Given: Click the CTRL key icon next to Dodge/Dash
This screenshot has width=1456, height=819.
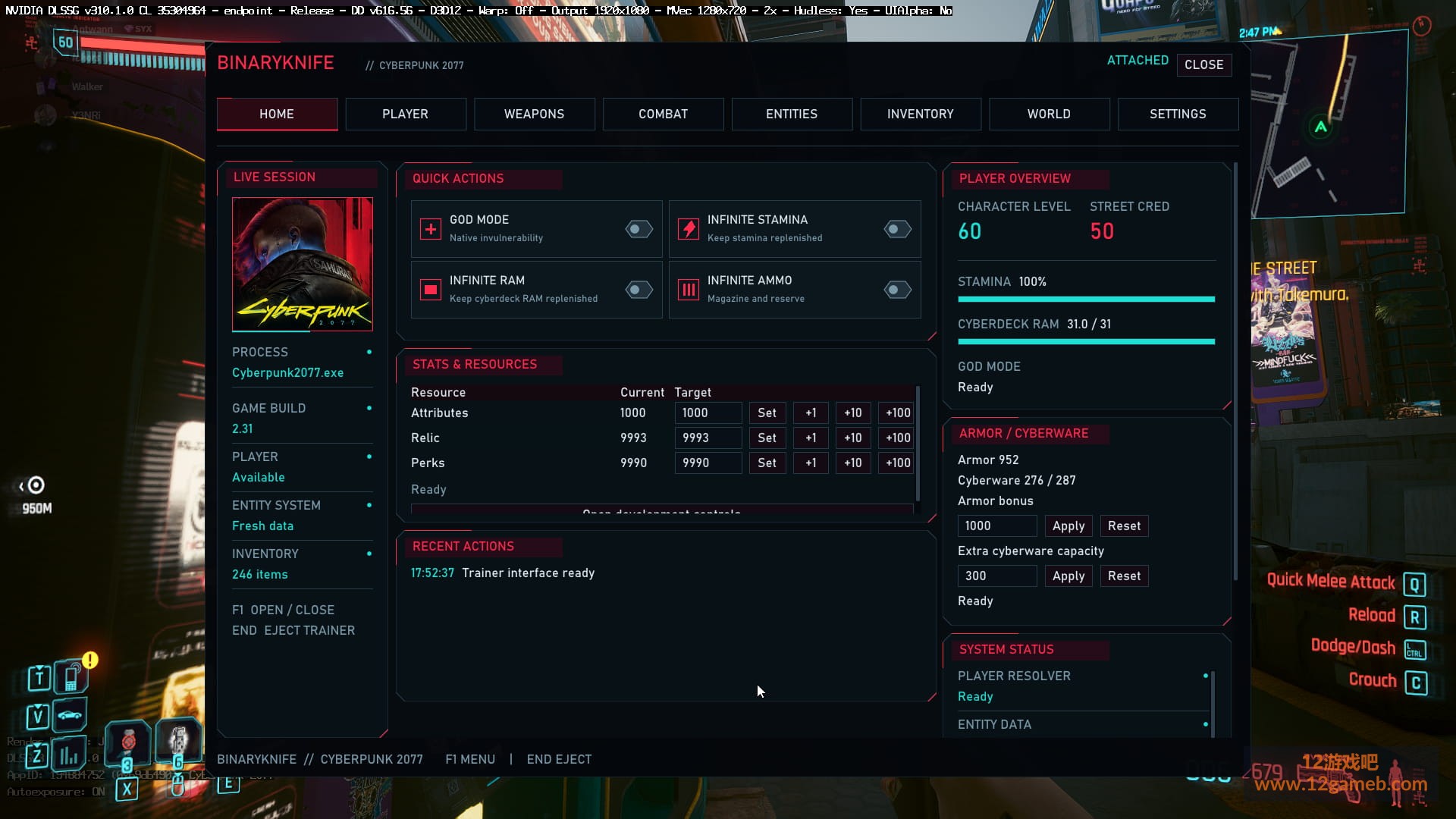Looking at the screenshot, I should click(1415, 650).
